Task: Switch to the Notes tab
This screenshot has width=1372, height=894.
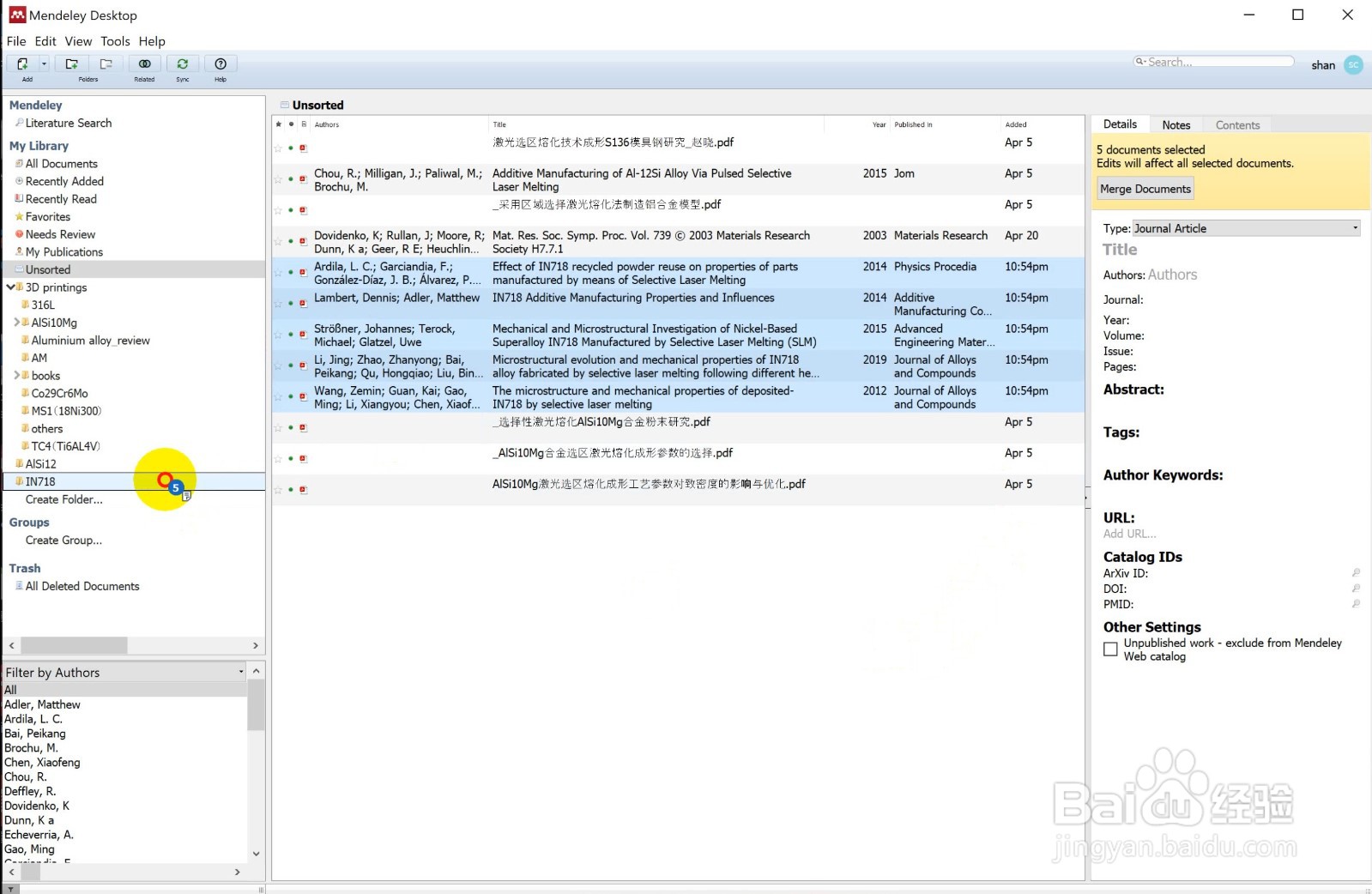Action: [1176, 125]
